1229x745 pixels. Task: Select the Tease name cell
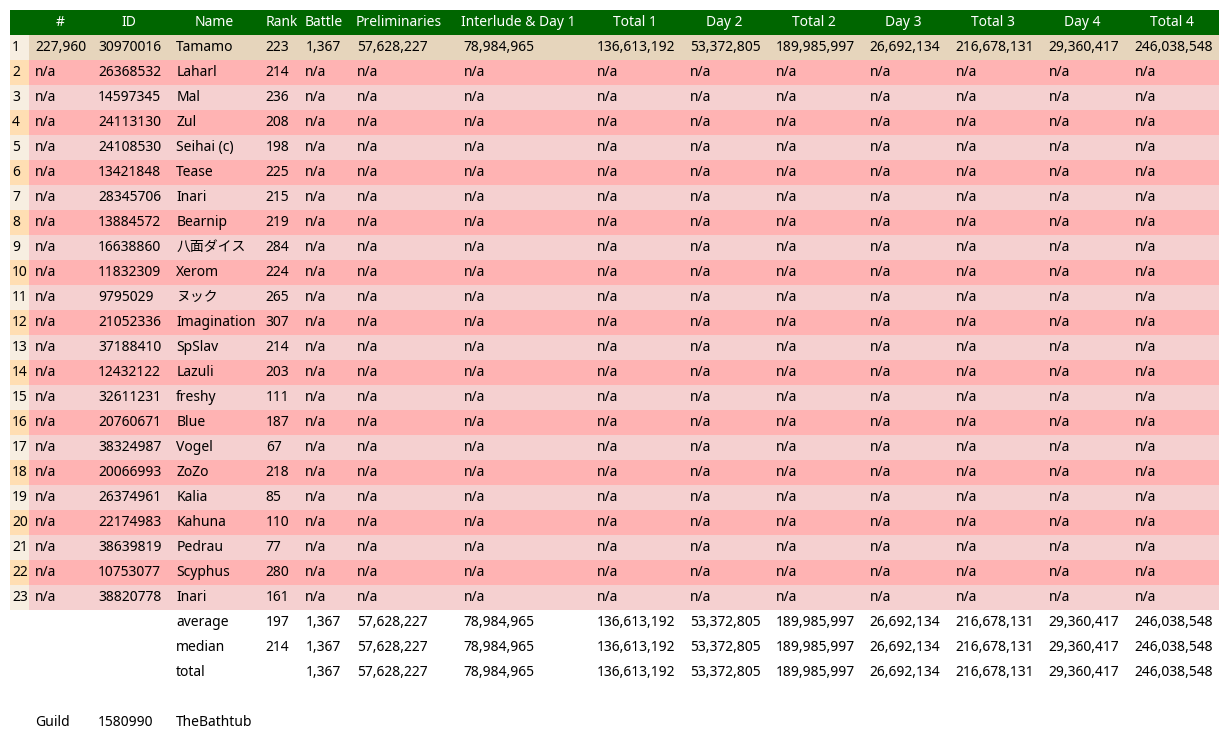click(194, 171)
